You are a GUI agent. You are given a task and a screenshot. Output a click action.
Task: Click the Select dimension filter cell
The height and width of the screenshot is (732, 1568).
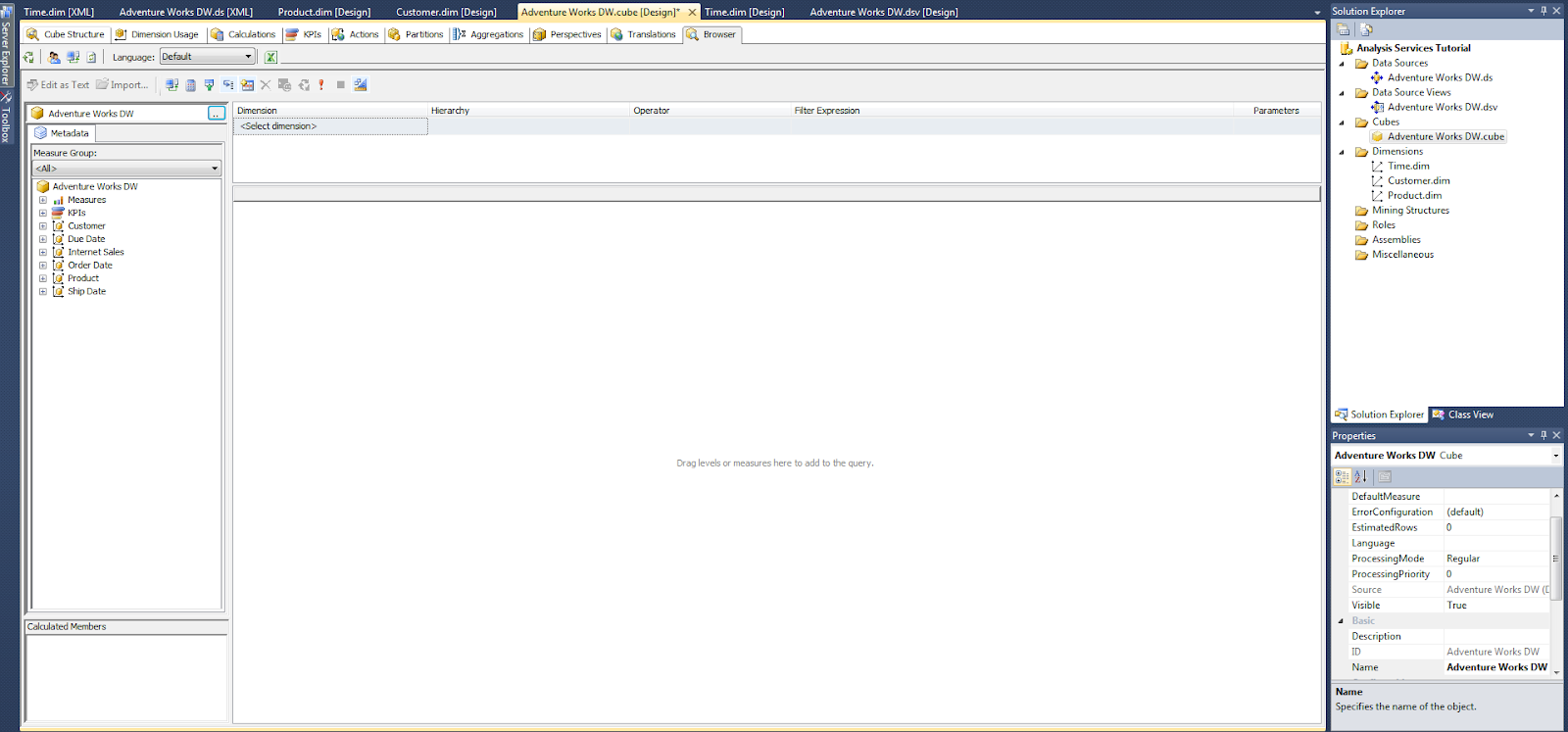pos(330,126)
